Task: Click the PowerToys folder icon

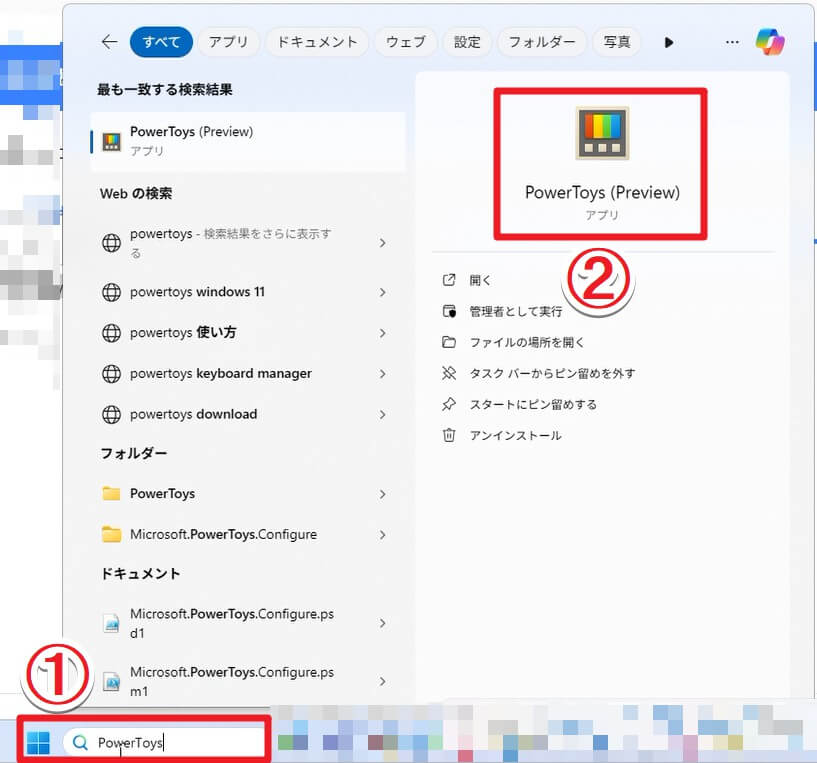Action: pos(112,493)
